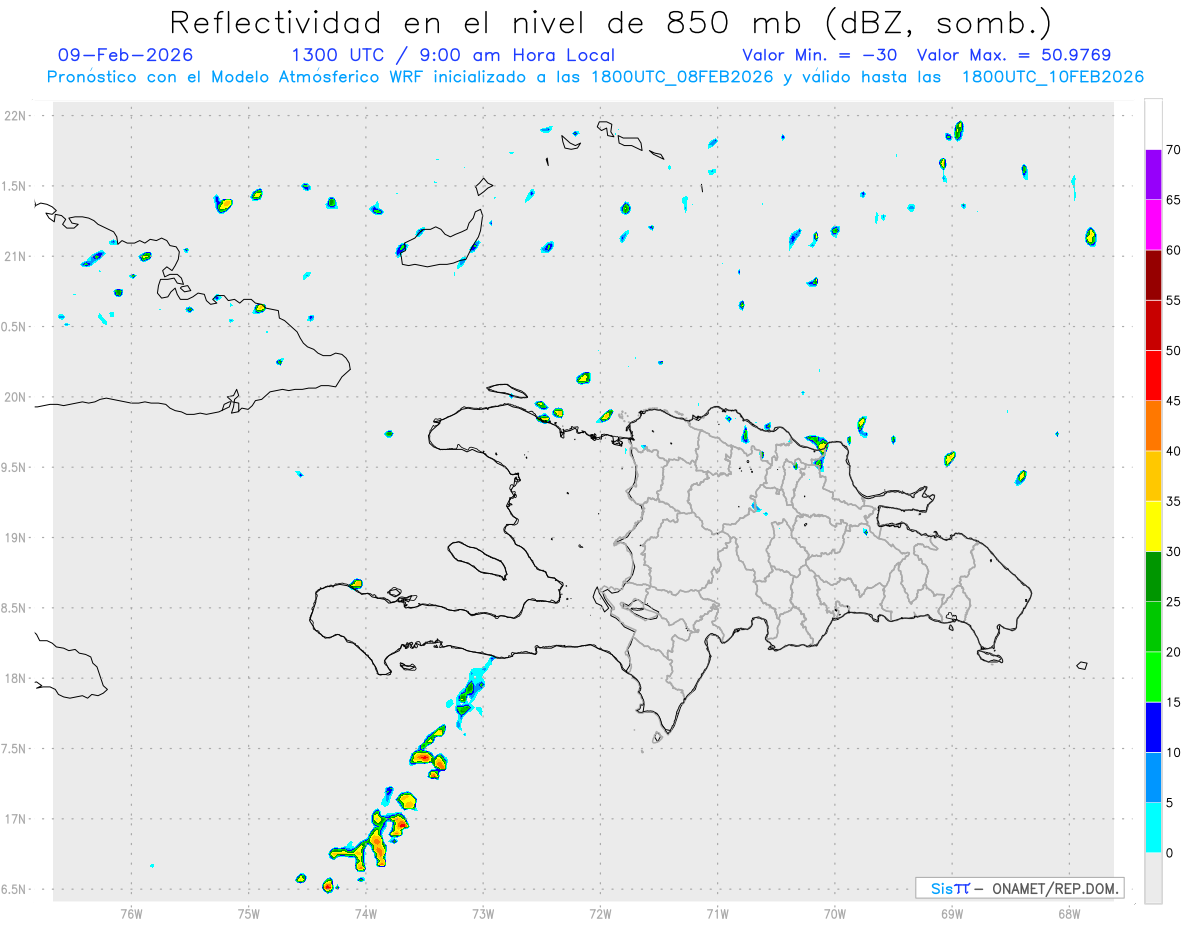The image size is (1200, 927).
Task: Click the legend scale value '70'
Action: coord(1173,150)
